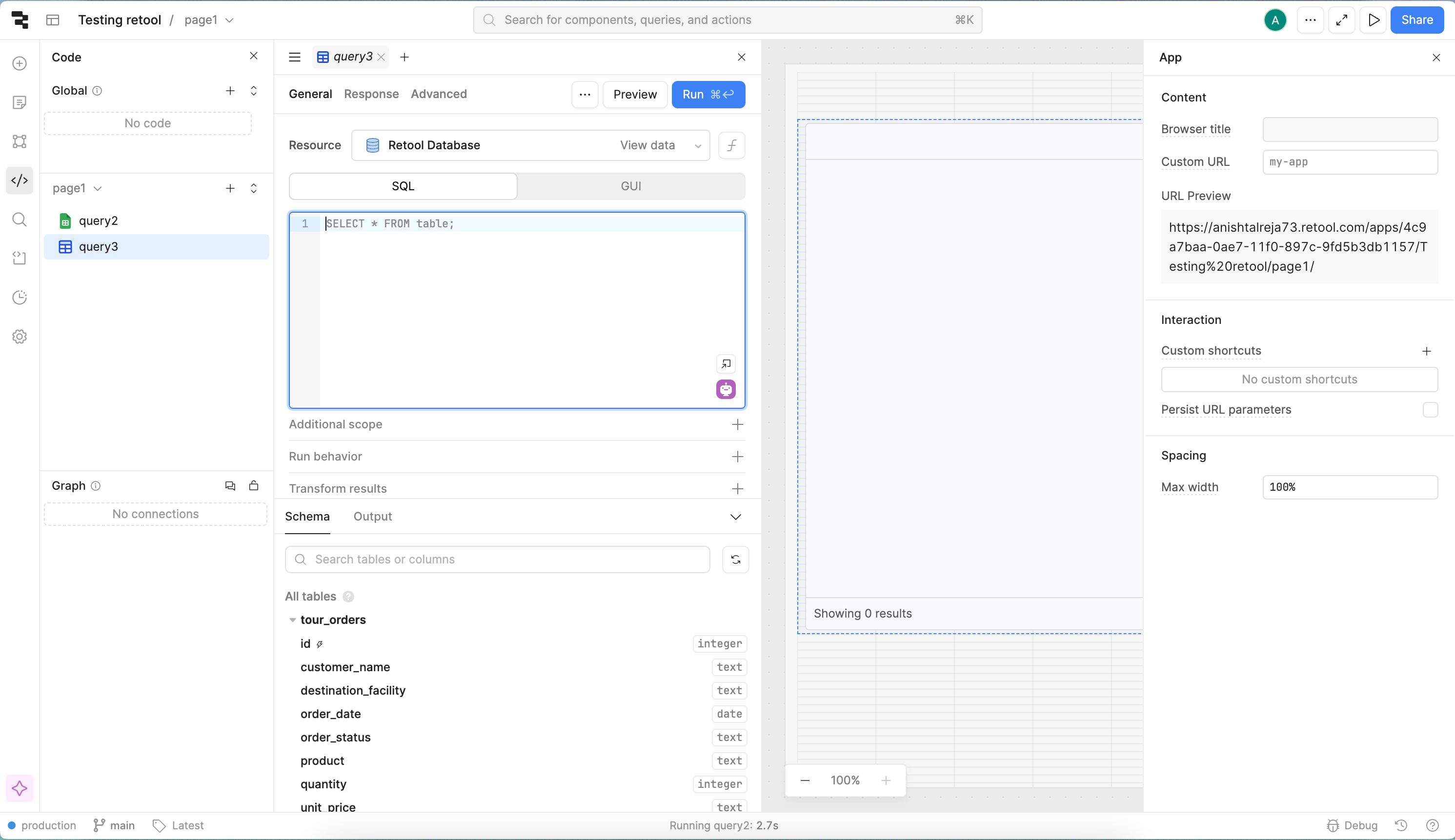Open the Add component plus icon in sidebar

pyautogui.click(x=20, y=63)
